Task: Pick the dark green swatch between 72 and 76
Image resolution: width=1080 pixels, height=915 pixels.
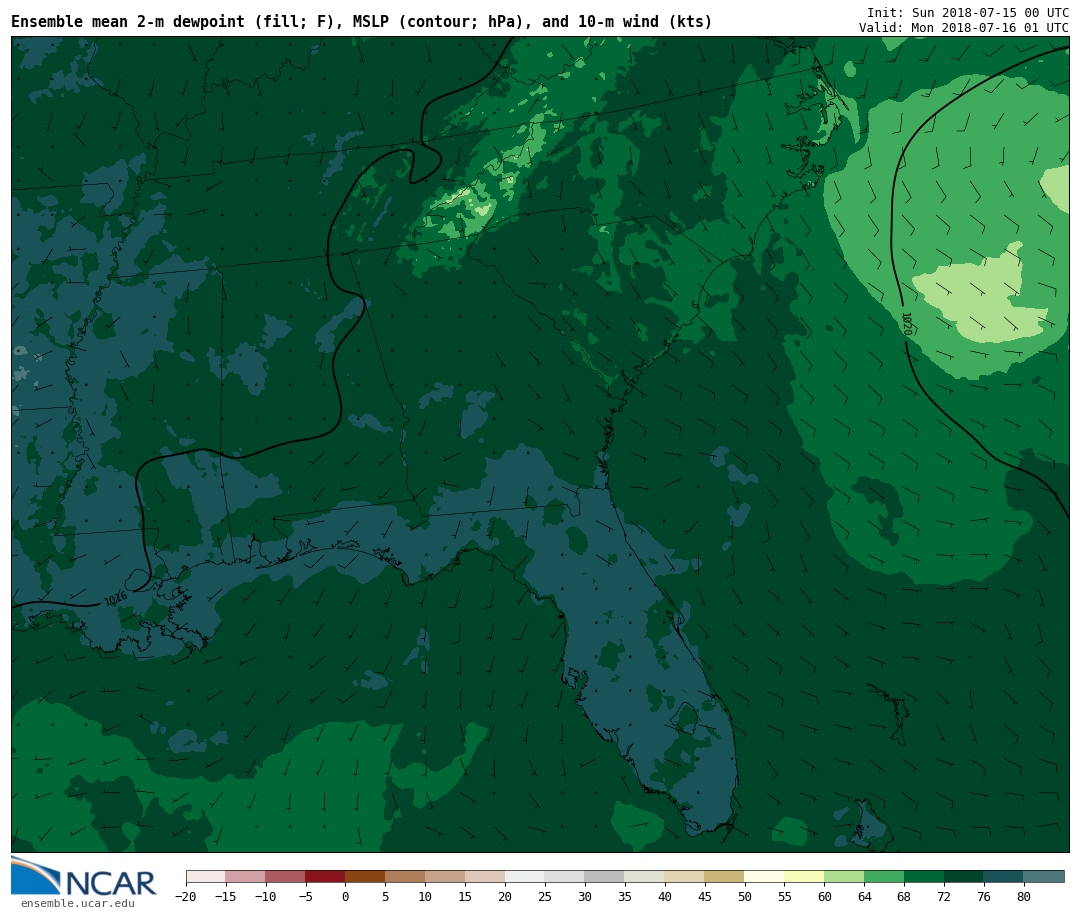Action: (965, 877)
